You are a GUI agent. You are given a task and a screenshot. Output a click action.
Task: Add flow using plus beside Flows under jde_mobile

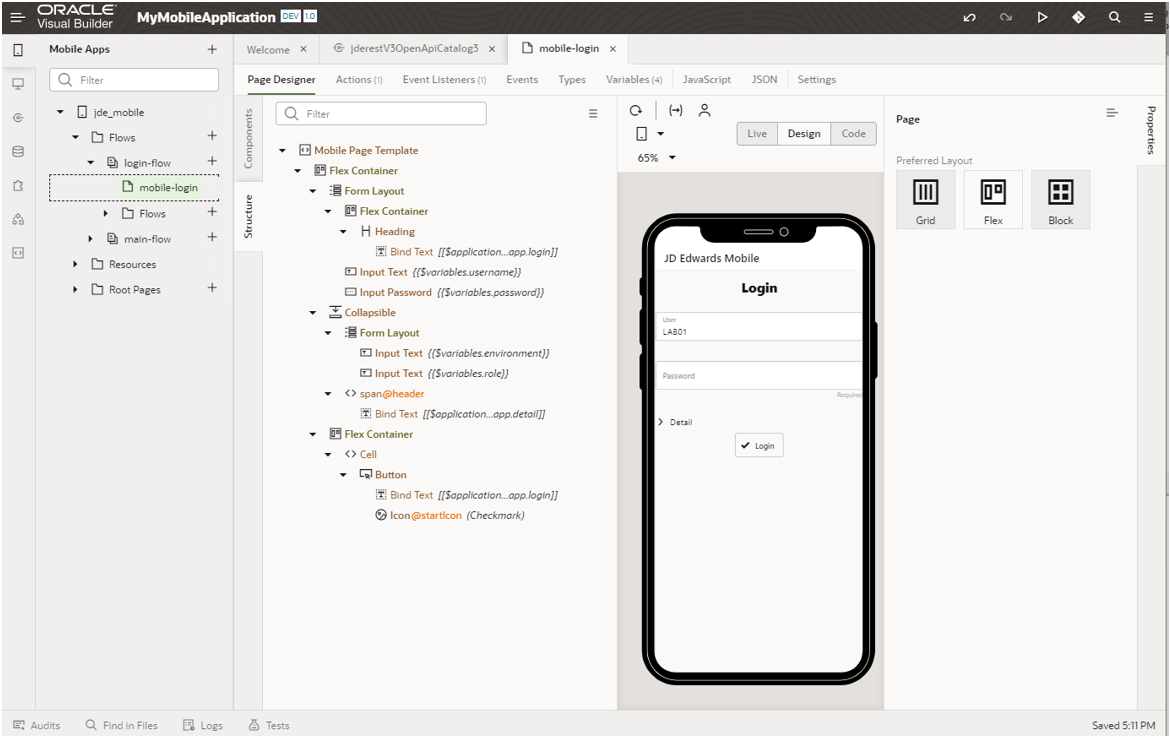click(212, 136)
